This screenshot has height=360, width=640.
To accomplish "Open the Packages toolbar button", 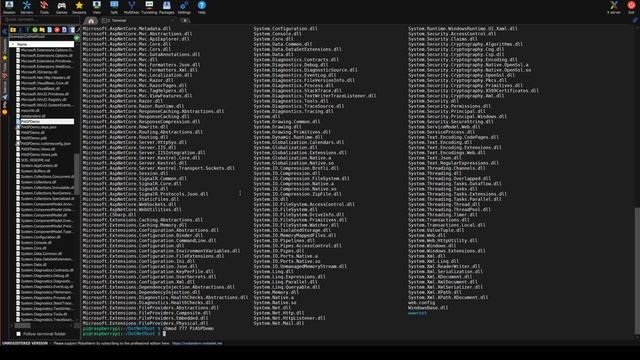I will 167,7.
